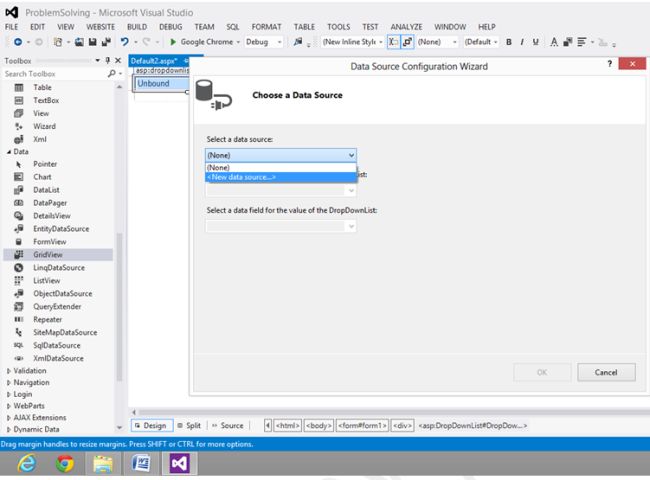This screenshot has height=480, width=650.
Task: Click the background color icon in toolbar
Action: (568, 42)
